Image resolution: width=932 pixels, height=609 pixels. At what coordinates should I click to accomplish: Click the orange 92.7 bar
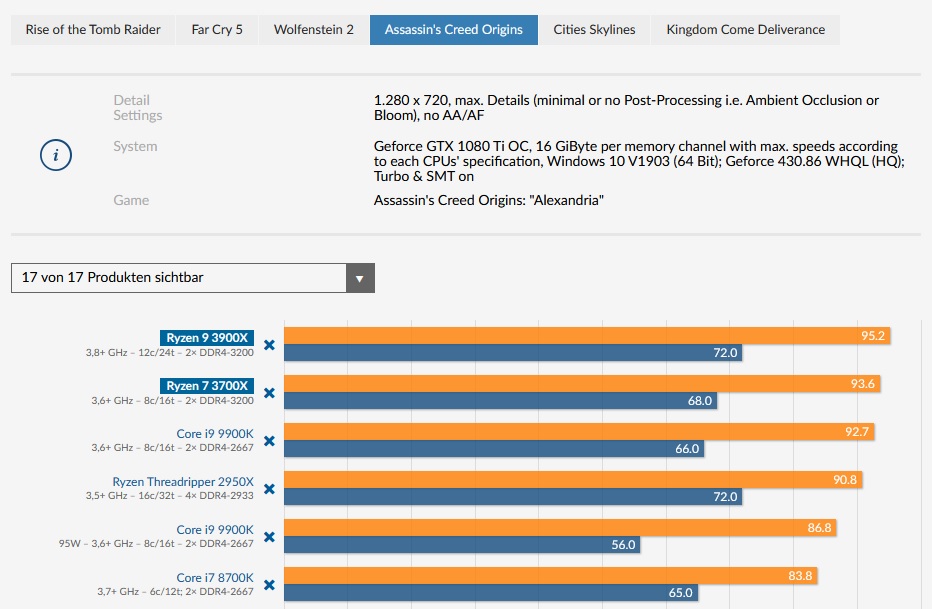point(579,432)
